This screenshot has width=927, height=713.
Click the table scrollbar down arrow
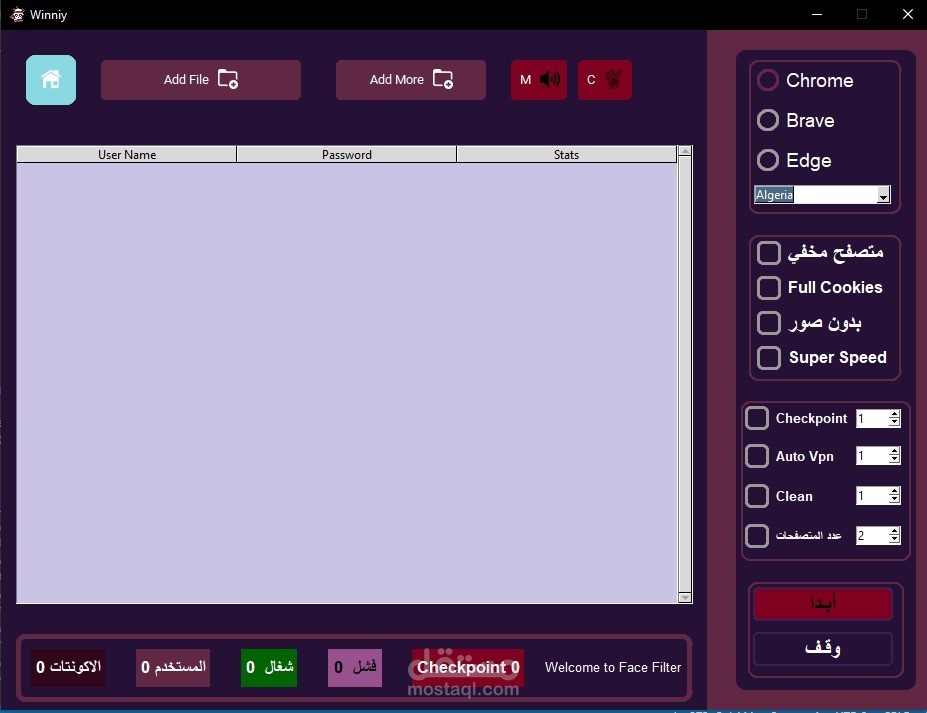[x=685, y=598]
